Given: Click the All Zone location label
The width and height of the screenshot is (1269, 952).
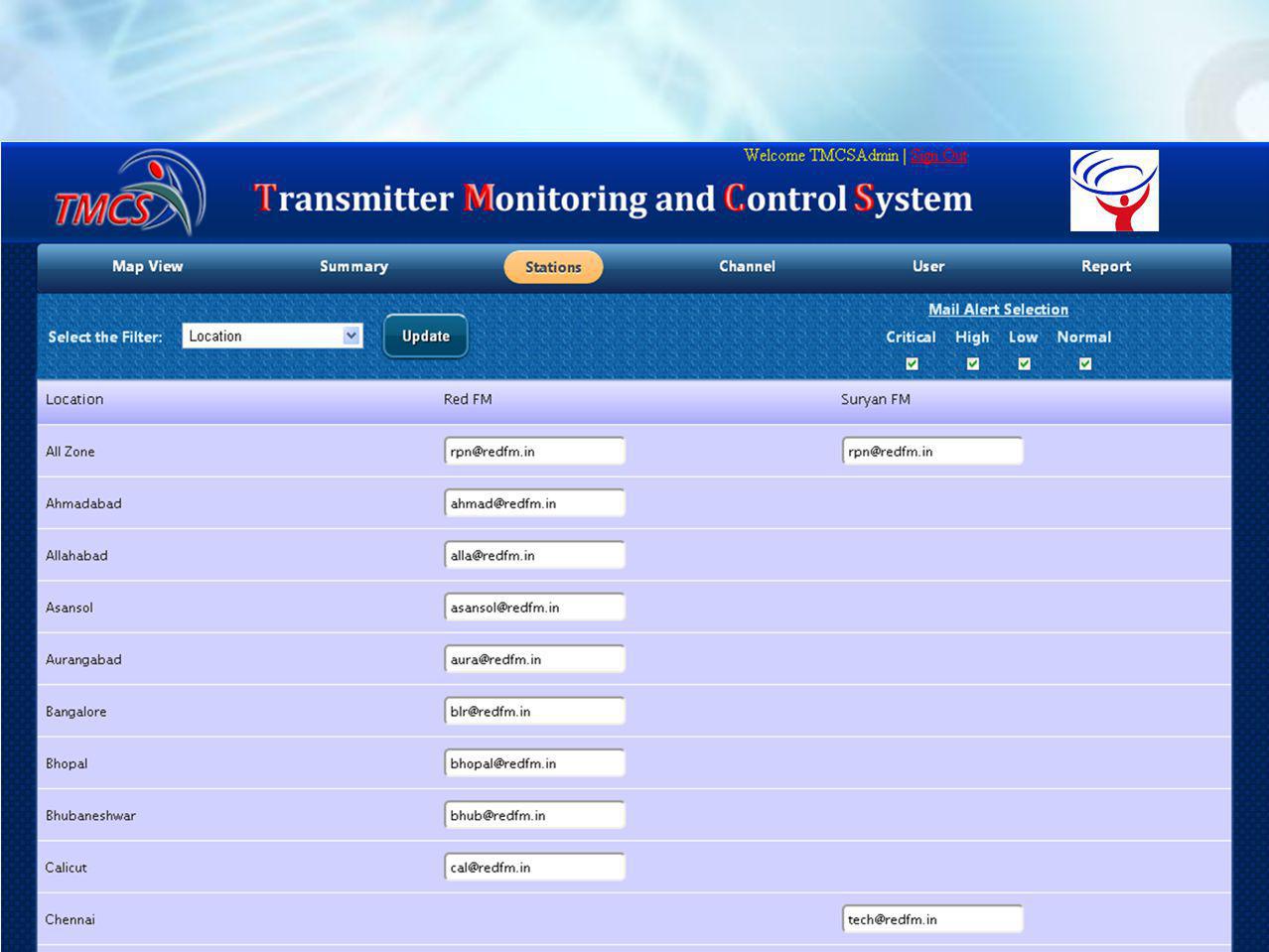Looking at the screenshot, I should point(70,451).
